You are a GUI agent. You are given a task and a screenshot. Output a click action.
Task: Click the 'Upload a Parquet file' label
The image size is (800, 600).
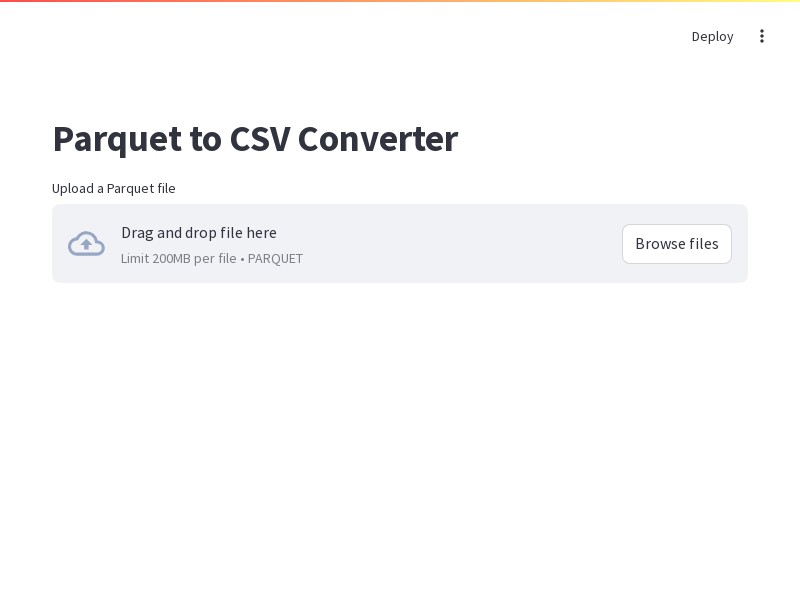click(114, 188)
